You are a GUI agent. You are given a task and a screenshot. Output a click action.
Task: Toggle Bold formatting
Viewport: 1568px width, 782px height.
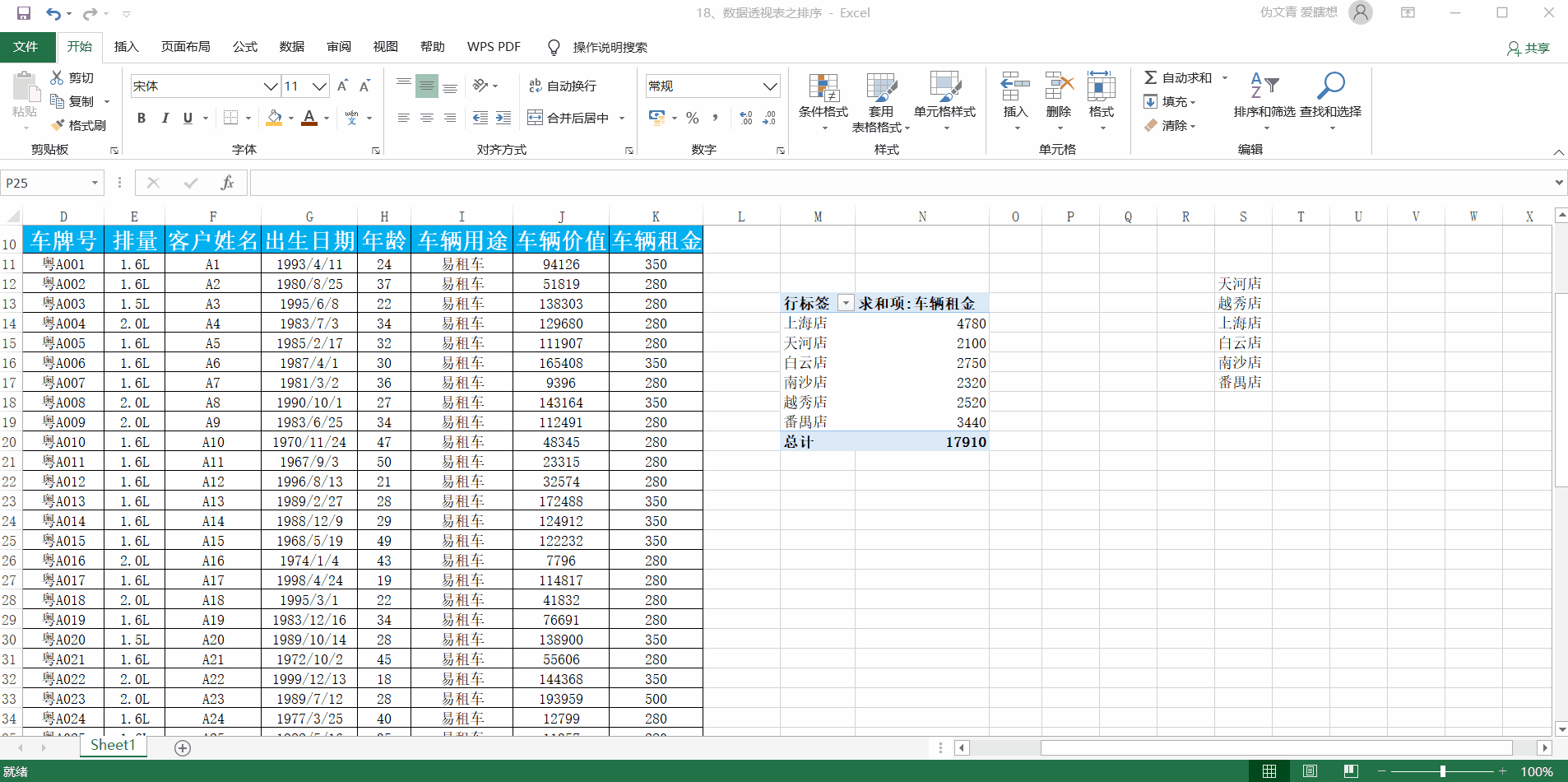(x=141, y=118)
